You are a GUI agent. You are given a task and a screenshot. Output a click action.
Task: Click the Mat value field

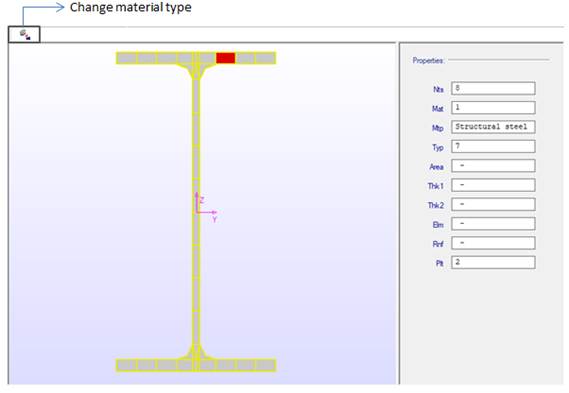pos(493,107)
